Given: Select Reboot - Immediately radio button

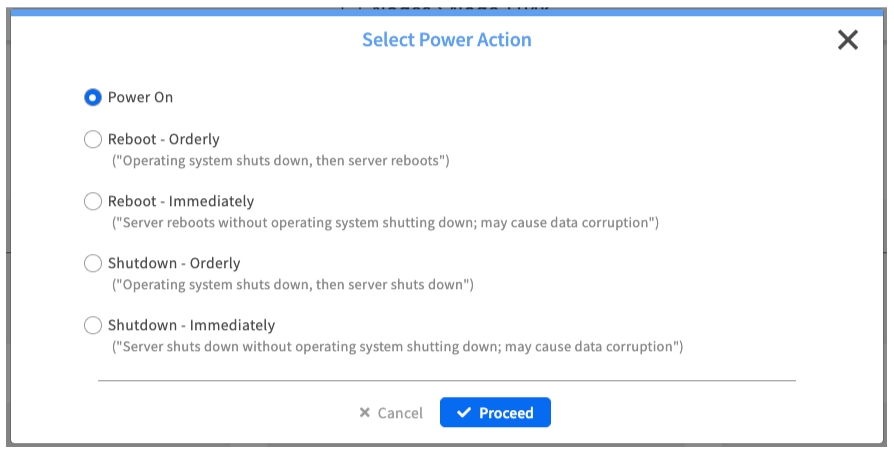Looking at the screenshot, I should coord(93,201).
